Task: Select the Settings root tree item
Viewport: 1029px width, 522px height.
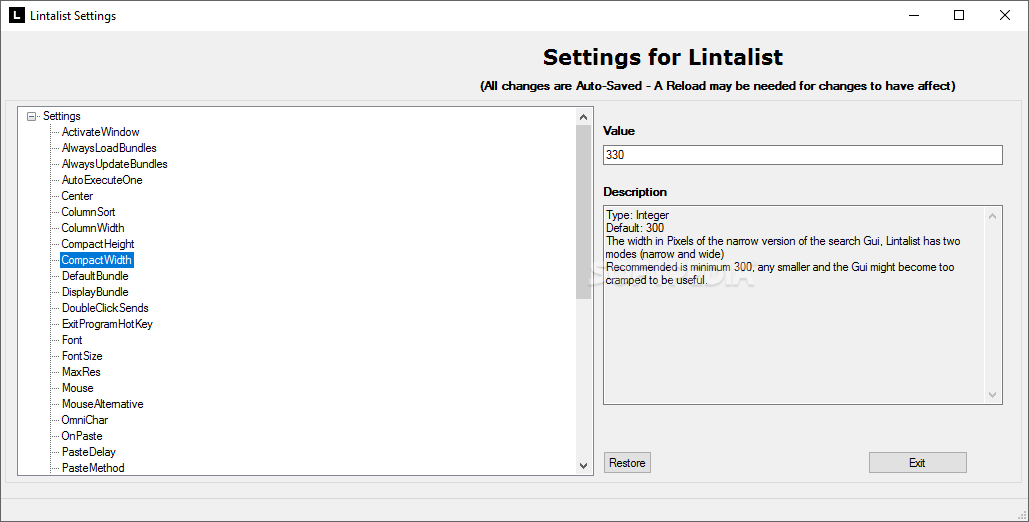Action: click(x=62, y=116)
